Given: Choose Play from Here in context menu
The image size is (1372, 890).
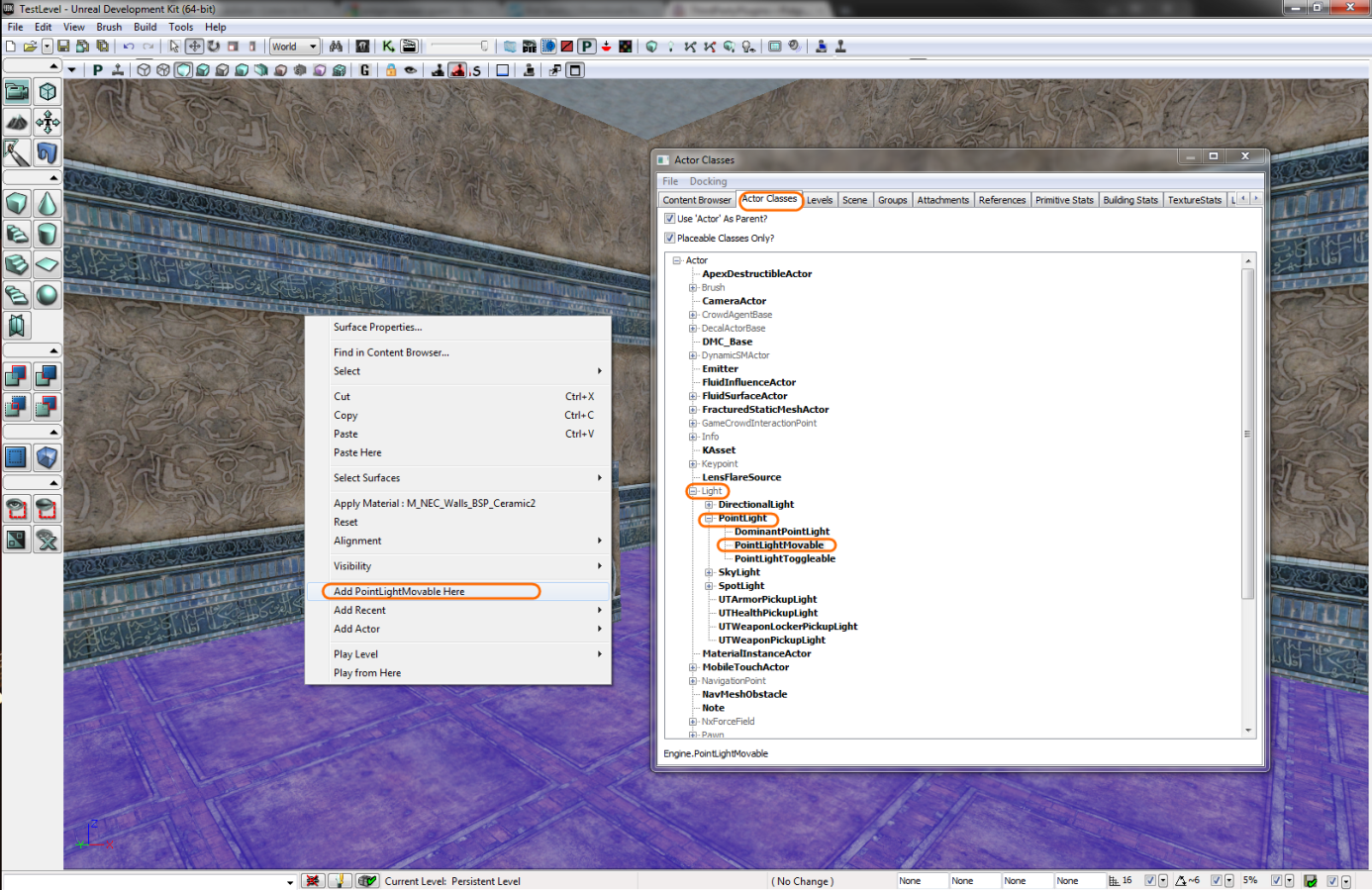Looking at the screenshot, I should click(x=457, y=673).
